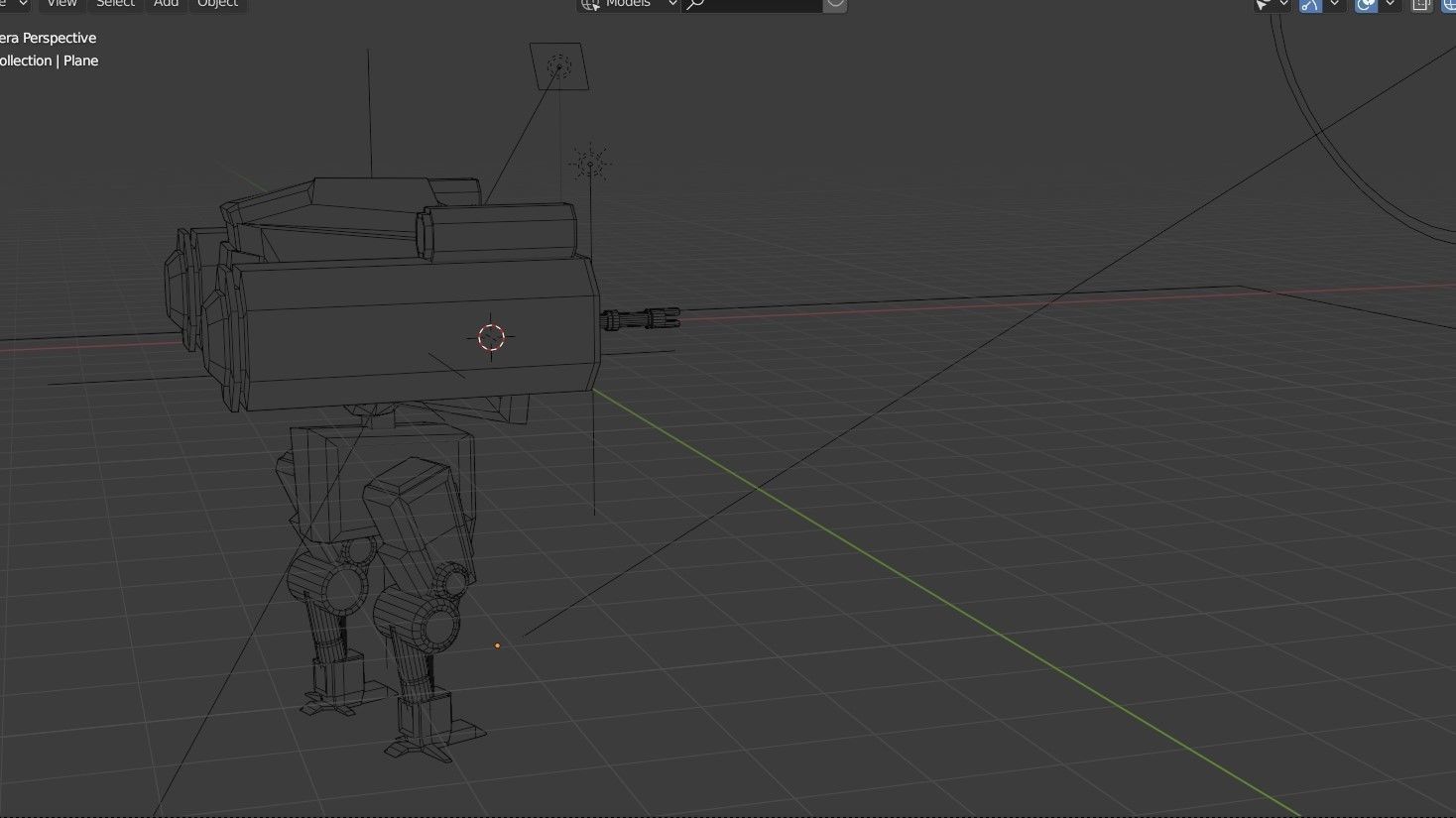This screenshot has height=818, width=1456.
Task: Open the Object menu in the viewport header
Action: coord(217,4)
